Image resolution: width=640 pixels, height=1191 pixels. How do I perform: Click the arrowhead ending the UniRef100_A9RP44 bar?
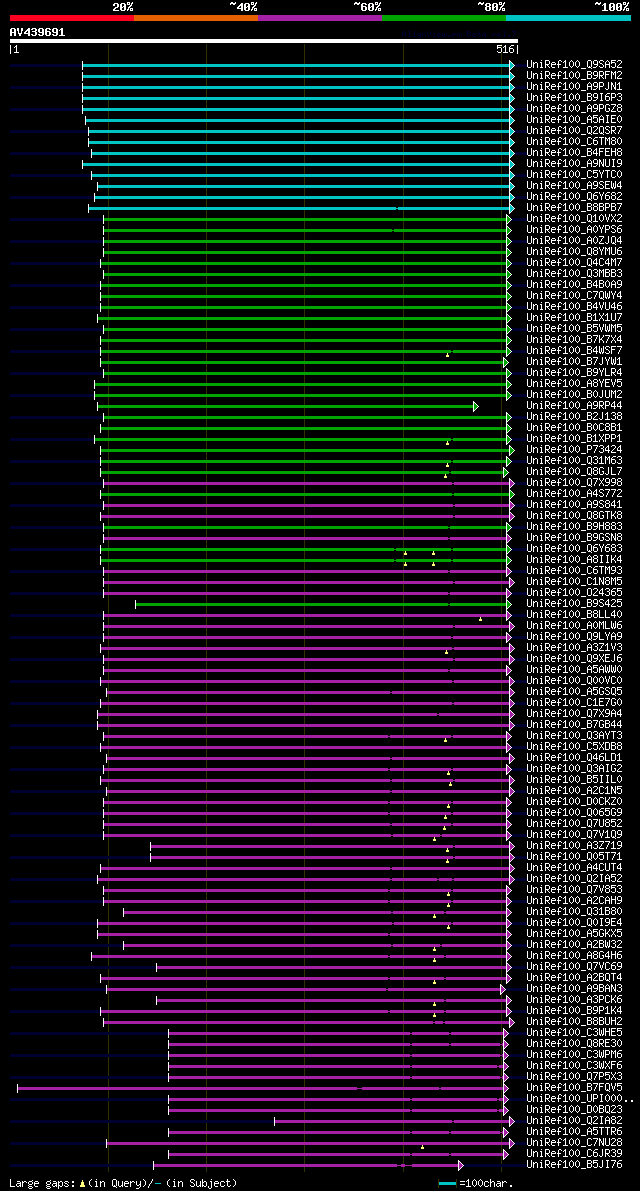click(476, 406)
